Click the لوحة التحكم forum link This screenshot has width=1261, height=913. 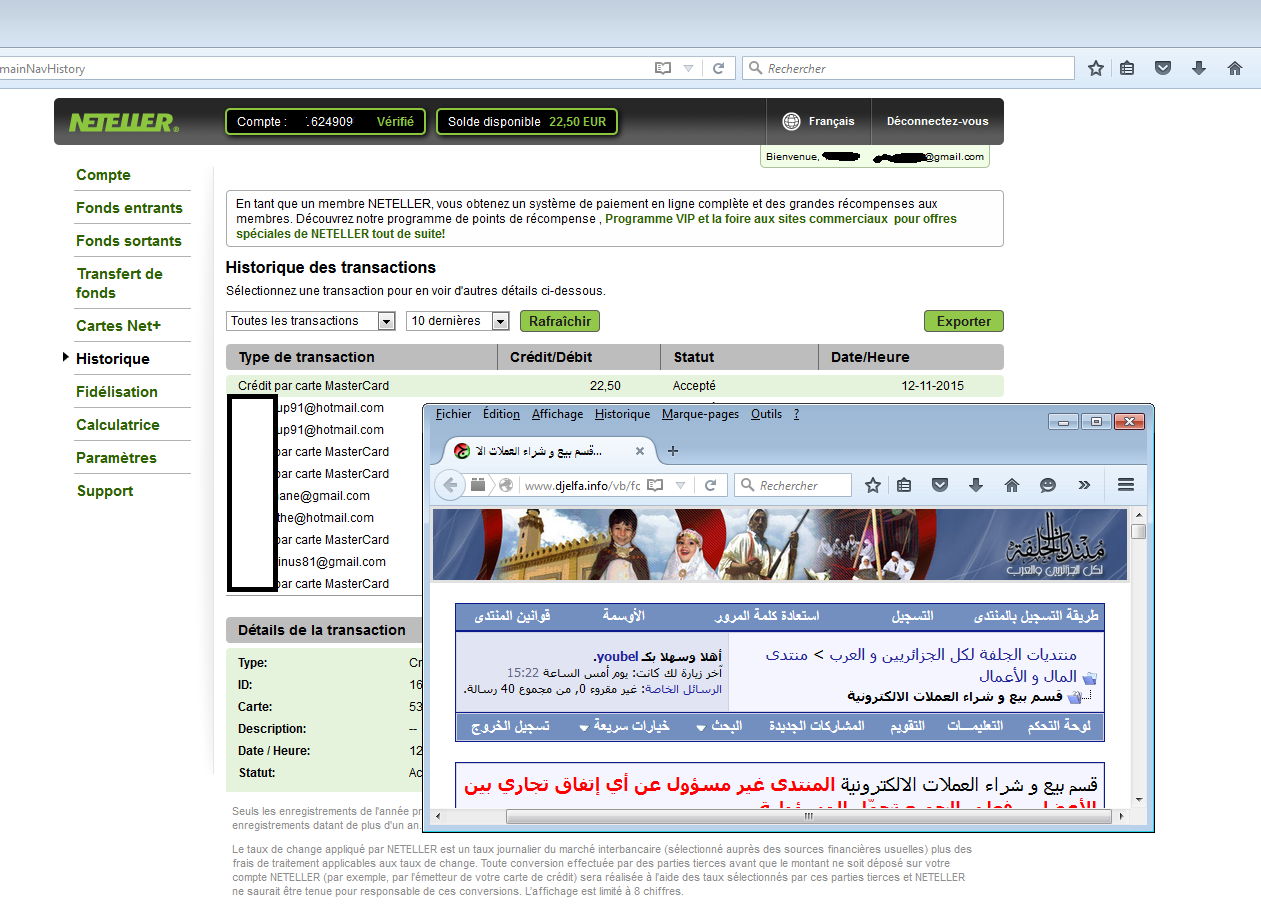click(1059, 726)
